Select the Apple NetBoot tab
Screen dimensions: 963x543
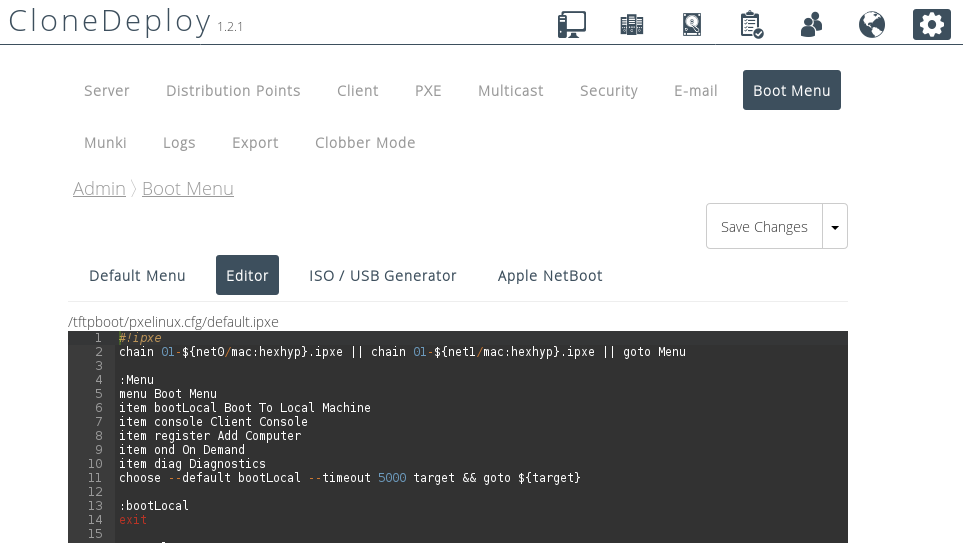tap(550, 276)
